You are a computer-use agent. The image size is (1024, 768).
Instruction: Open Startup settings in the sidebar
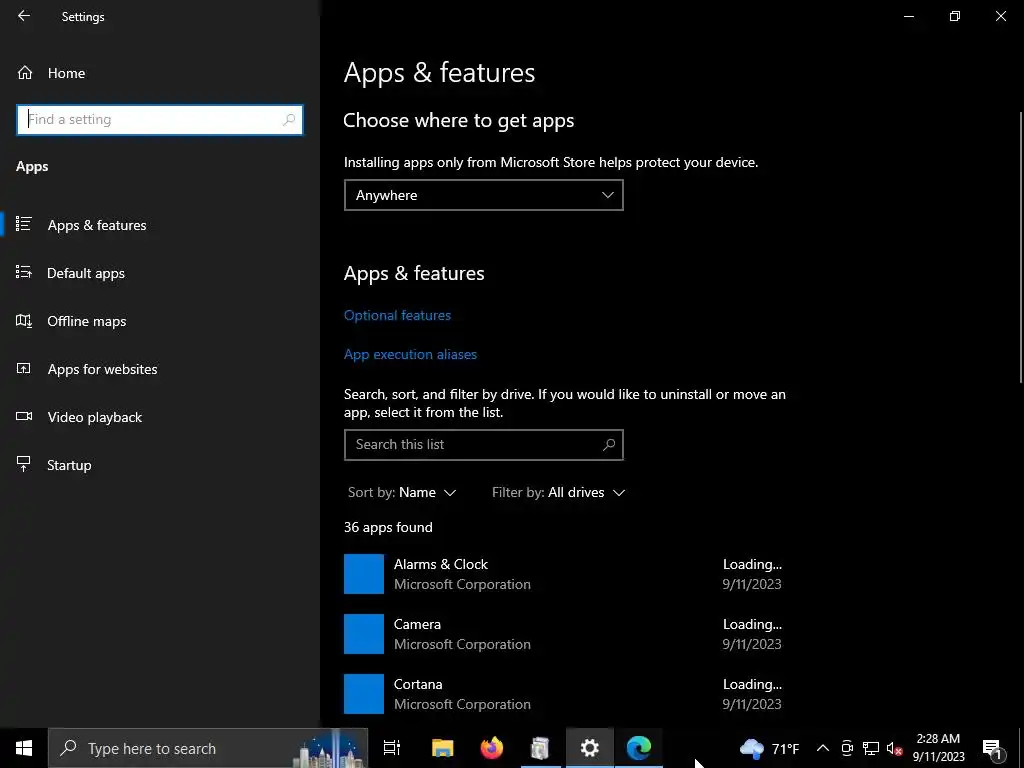pos(160,465)
